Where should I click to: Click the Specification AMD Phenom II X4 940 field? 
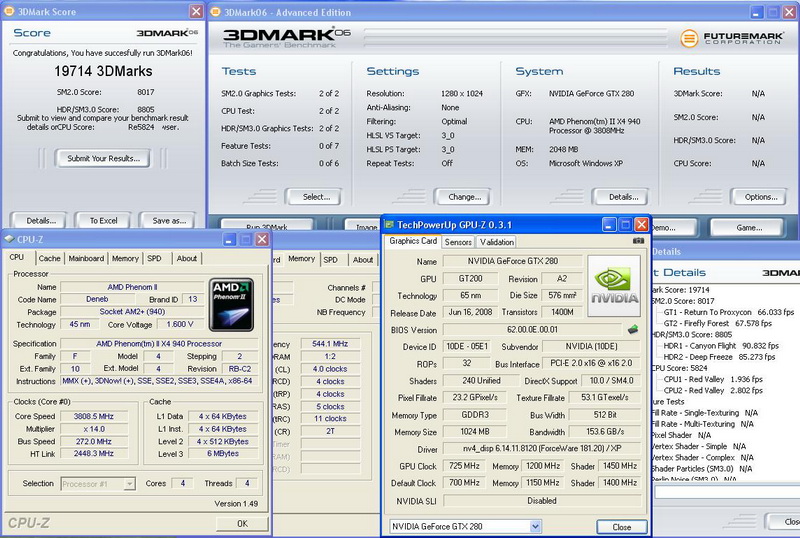pyautogui.click(x=159, y=344)
